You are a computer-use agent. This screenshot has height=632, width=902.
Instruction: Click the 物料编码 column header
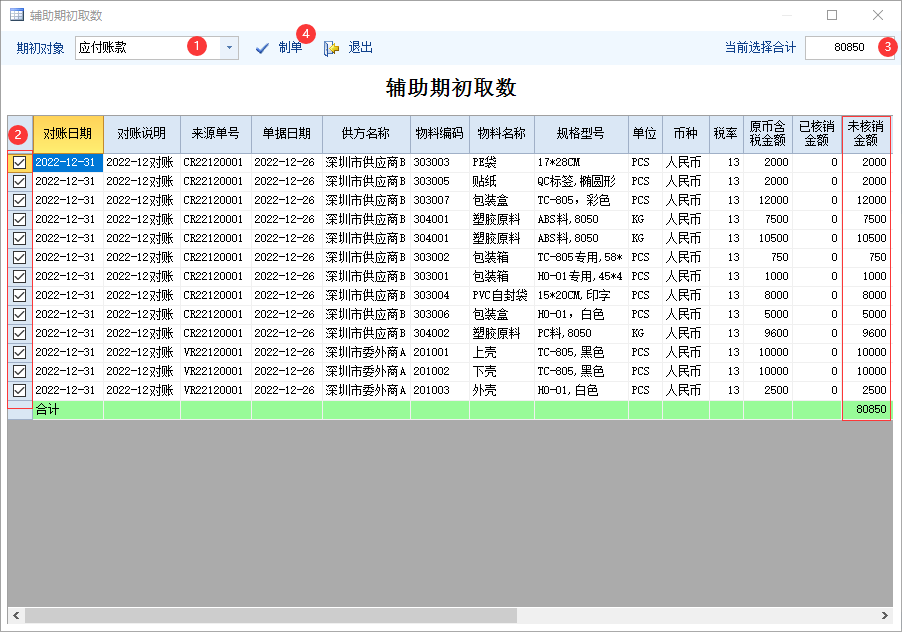tap(439, 134)
